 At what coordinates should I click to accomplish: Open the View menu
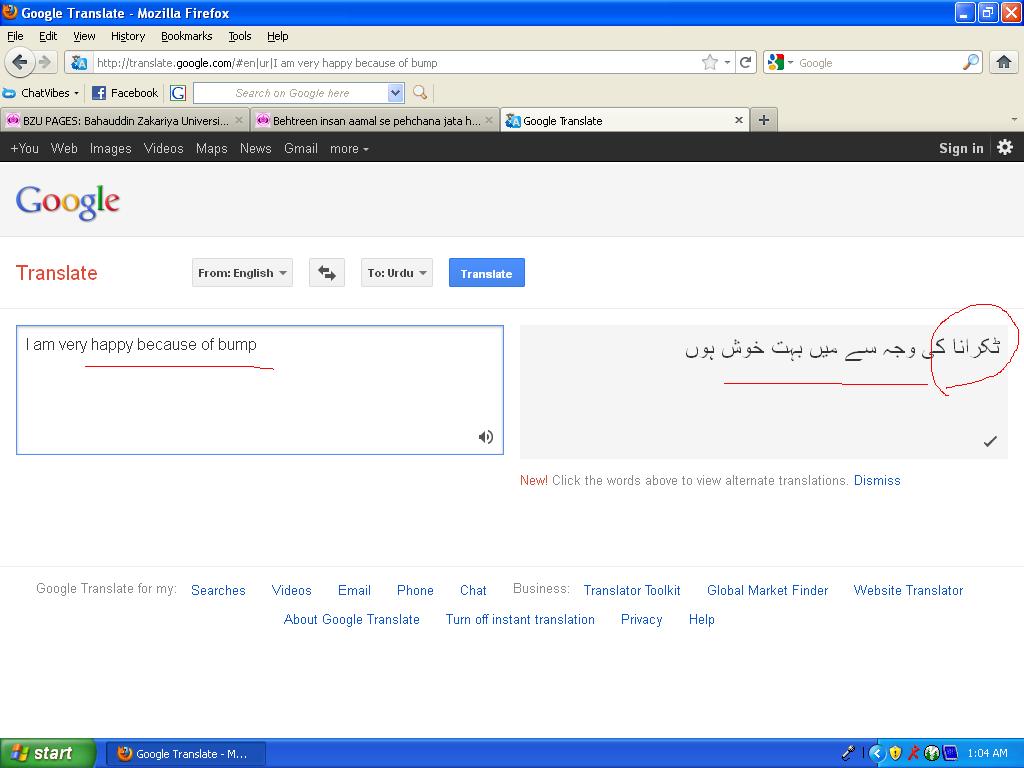84,36
